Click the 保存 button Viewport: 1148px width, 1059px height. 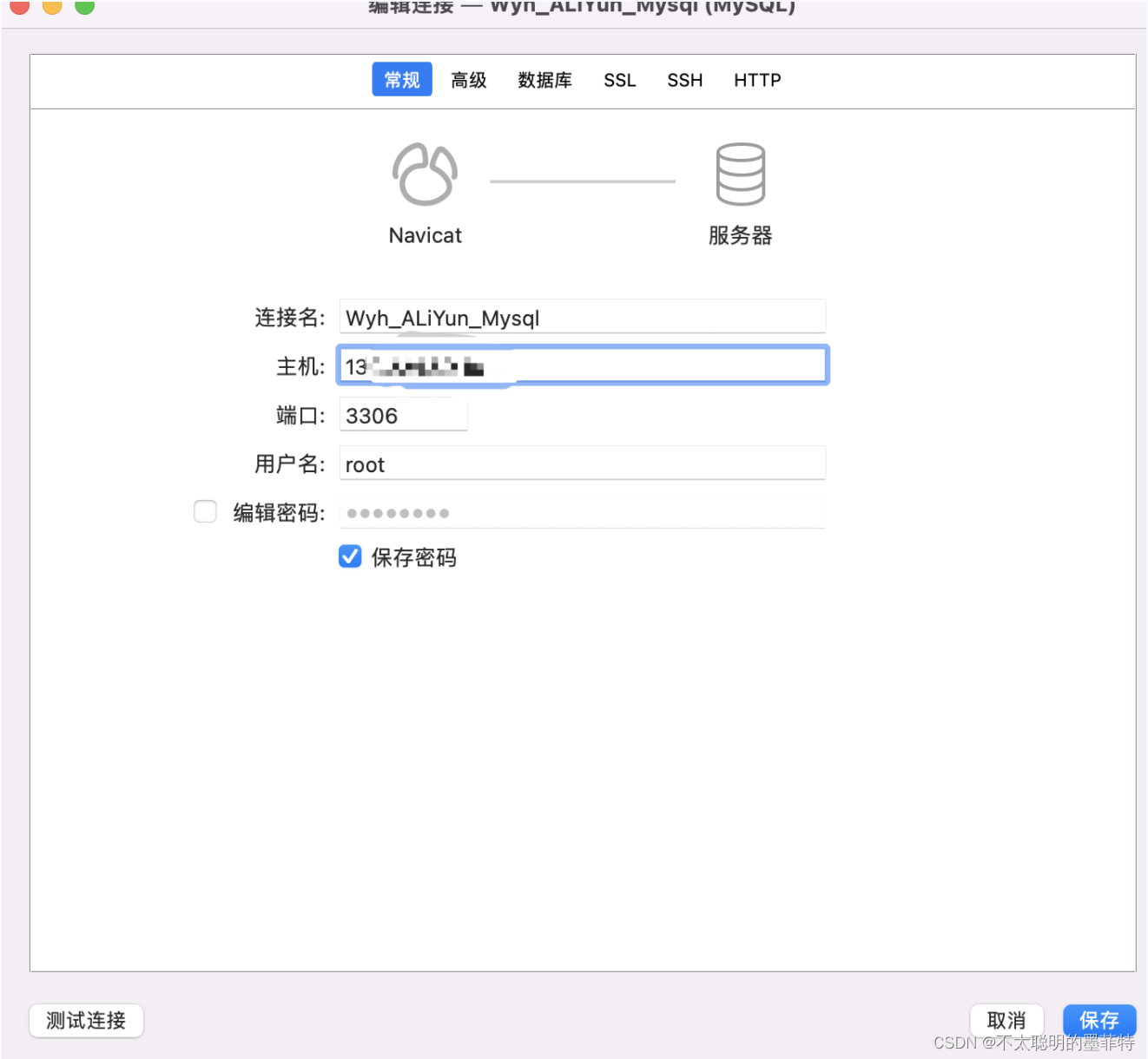[1099, 1020]
